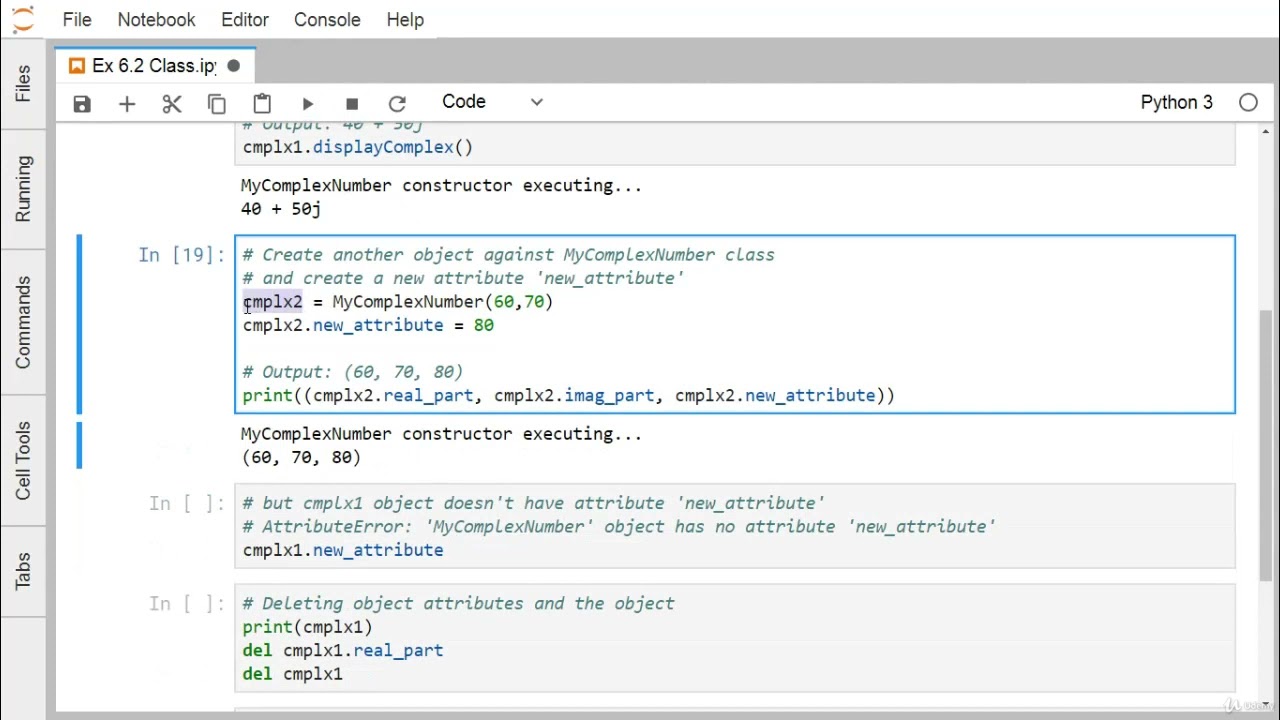The height and width of the screenshot is (720, 1280).
Task: Click the kernel status circle indicator
Action: coord(1248,102)
